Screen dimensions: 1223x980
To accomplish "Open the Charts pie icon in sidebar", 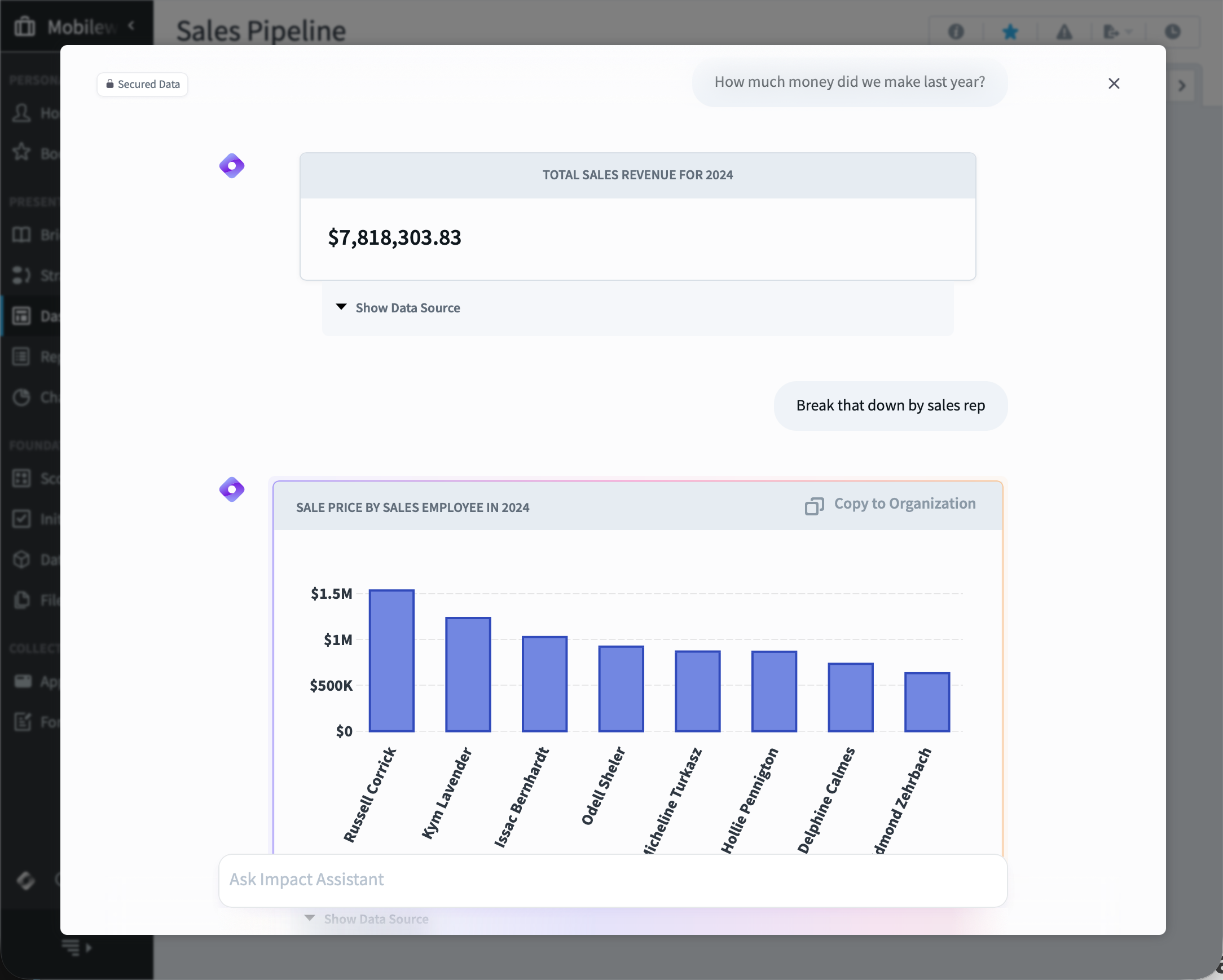I will (21, 398).
